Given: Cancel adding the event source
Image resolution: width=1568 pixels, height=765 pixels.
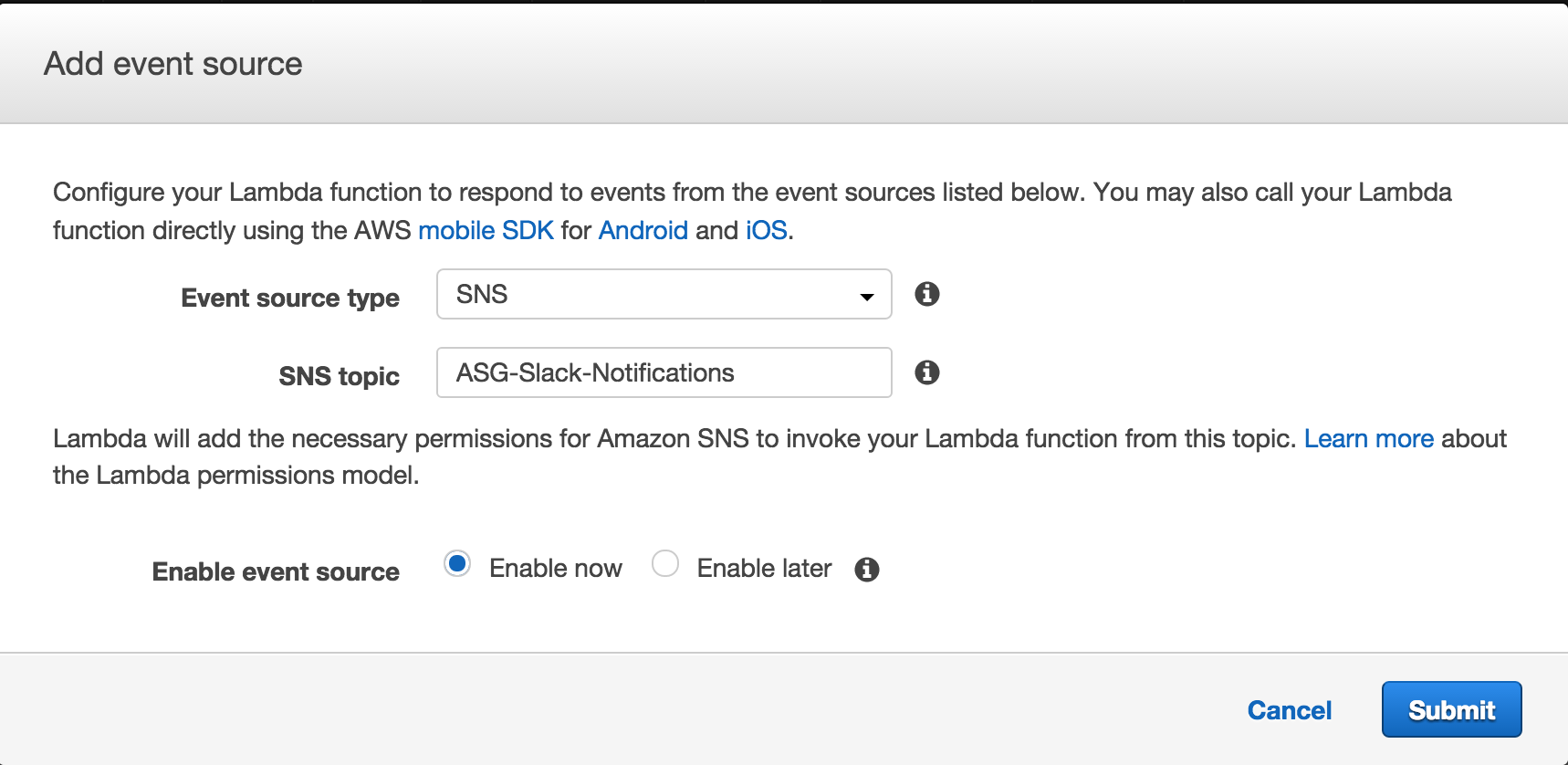Looking at the screenshot, I should pyautogui.click(x=1289, y=710).
